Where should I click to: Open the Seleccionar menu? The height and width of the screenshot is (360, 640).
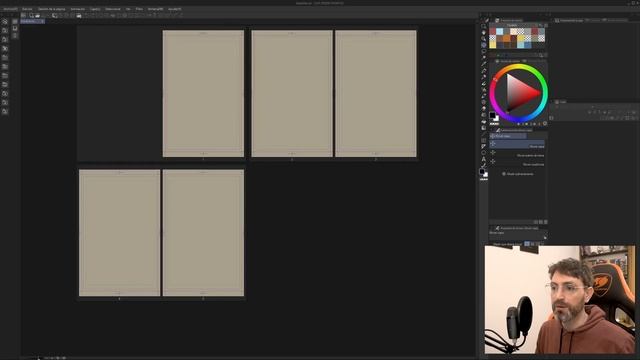pos(113,9)
